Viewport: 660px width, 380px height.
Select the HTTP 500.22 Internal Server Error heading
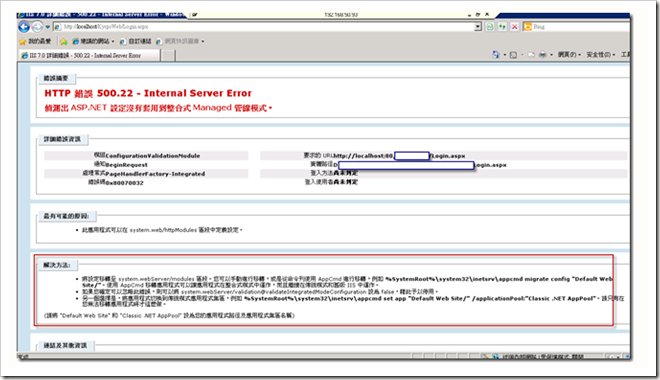click(x=148, y=93)
